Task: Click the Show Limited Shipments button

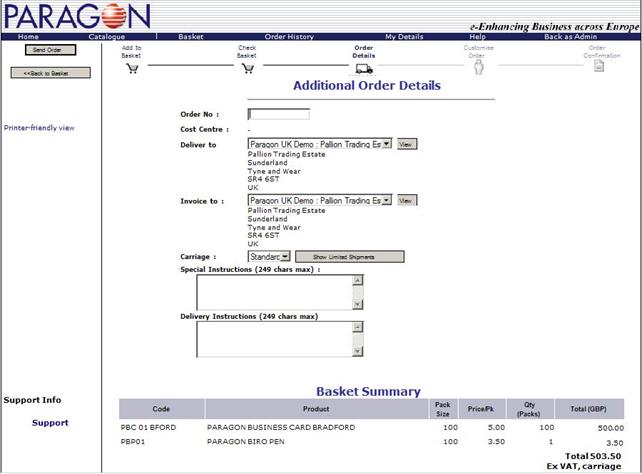Action: point(350,257)
